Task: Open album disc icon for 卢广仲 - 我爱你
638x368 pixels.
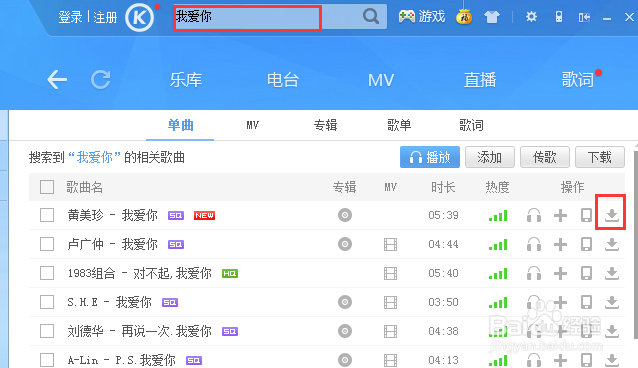Action: (345, 244)
